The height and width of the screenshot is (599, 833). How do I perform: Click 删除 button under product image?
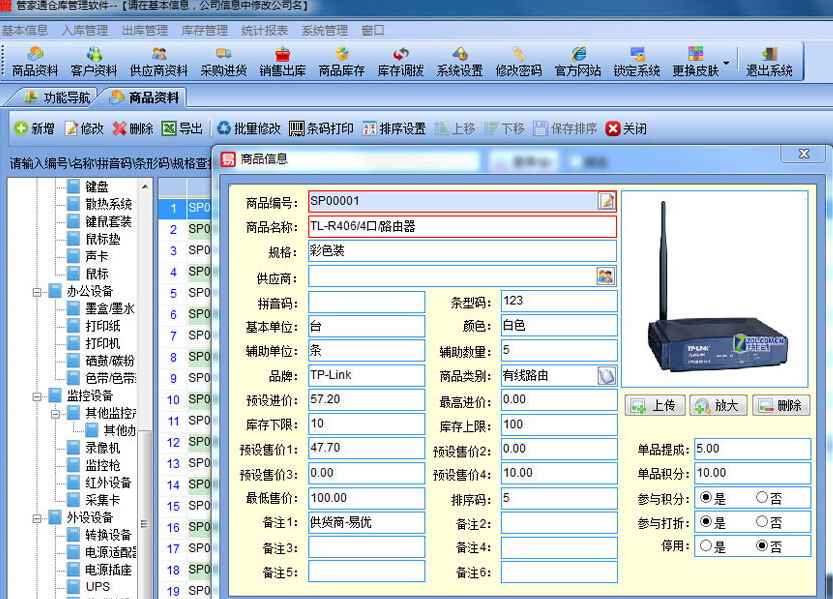pyautogui.click(x=781, y=406)
